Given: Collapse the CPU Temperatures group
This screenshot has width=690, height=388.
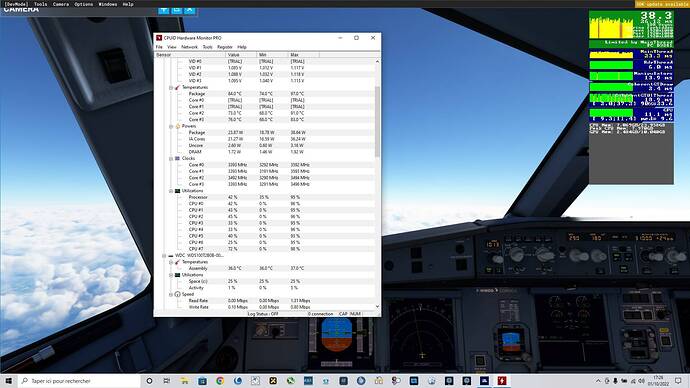Looking at the screenshot, I should point(171,88).
